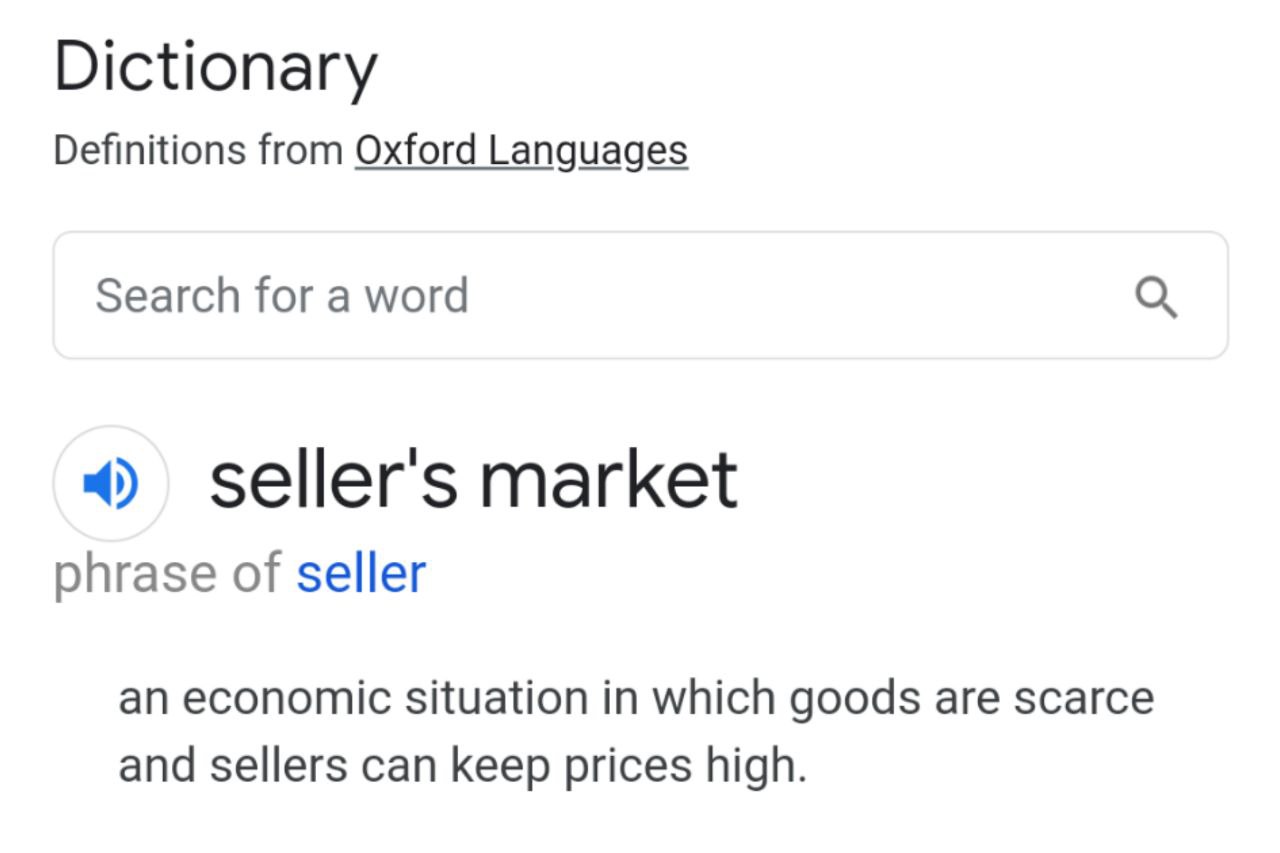Image resolution: width=1280 pixels, height=853 pixels.
Task: Click the word "Oxford" in the source link
Action: [x=416, y=150]
